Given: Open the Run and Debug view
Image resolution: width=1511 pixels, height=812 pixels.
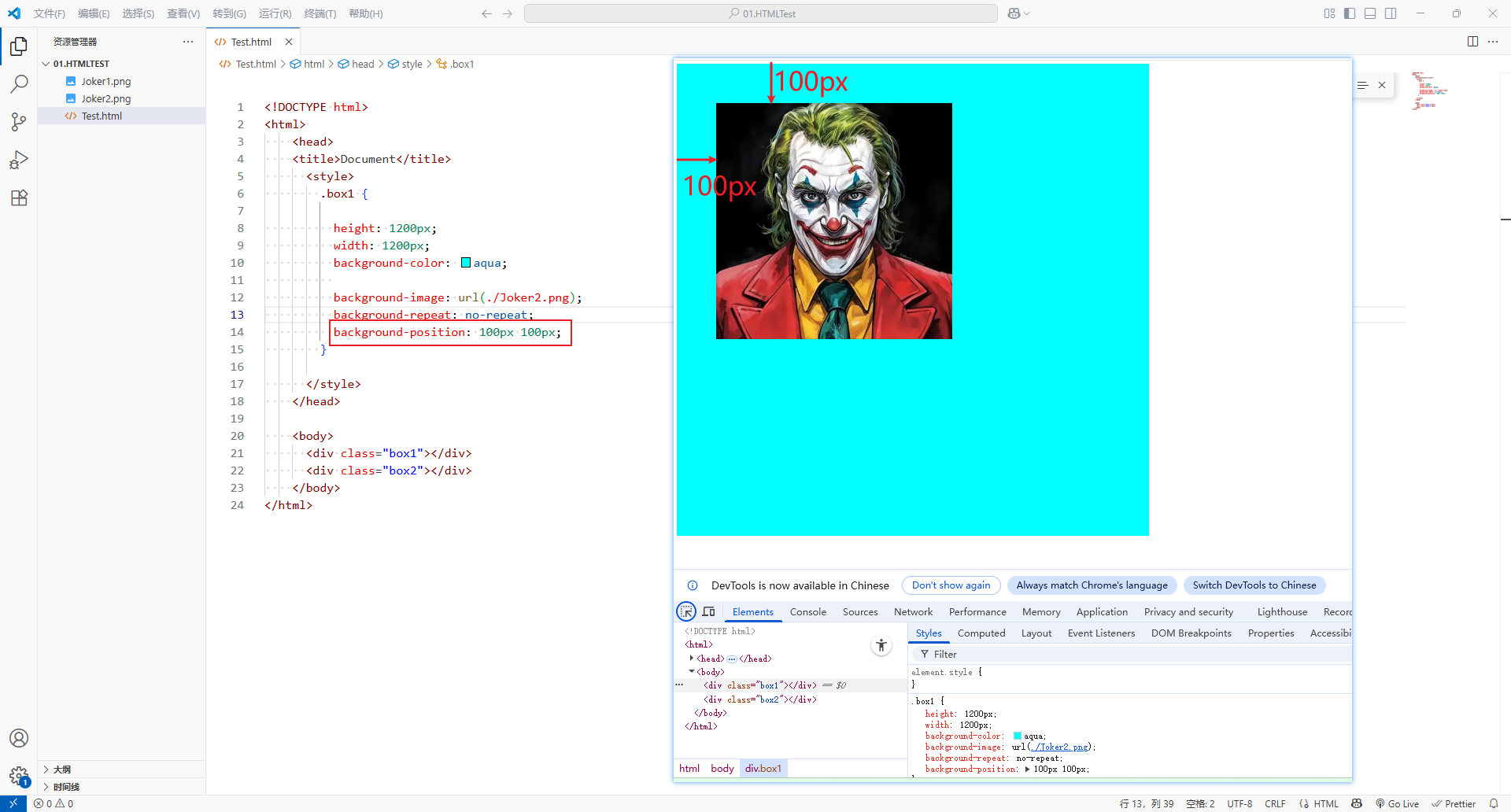Looking at the screenshot, I should (19, 160).
